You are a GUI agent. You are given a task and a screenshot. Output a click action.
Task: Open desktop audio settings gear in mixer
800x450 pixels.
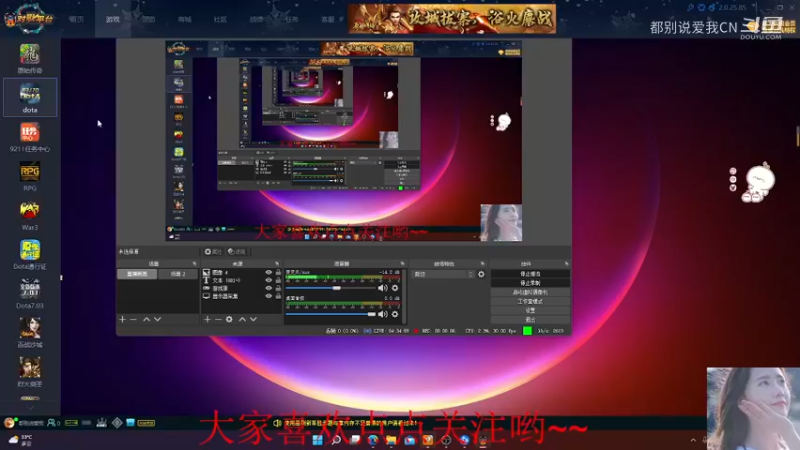[x=395, y=314]
